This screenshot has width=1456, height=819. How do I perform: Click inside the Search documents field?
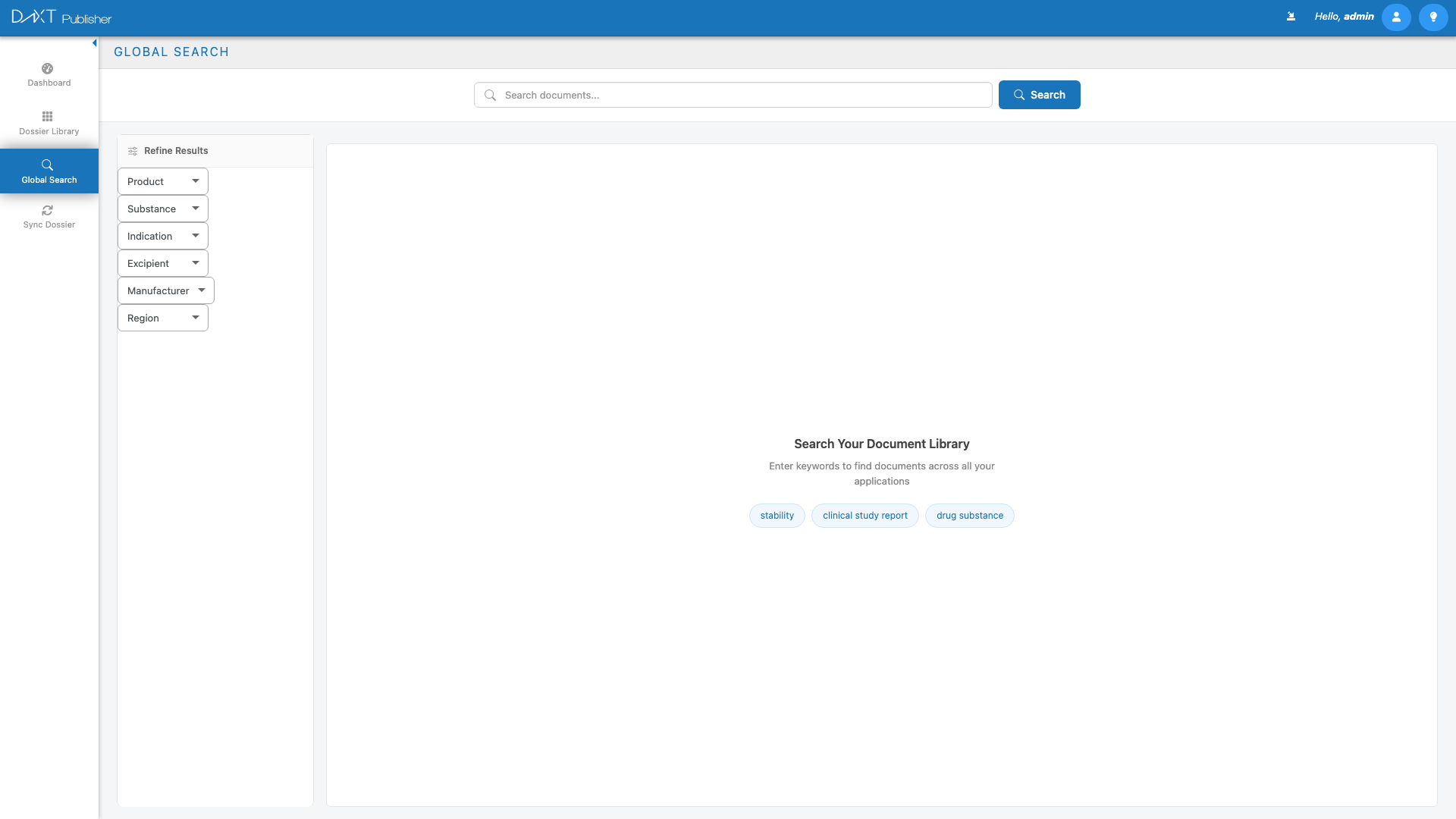[732, 95]
